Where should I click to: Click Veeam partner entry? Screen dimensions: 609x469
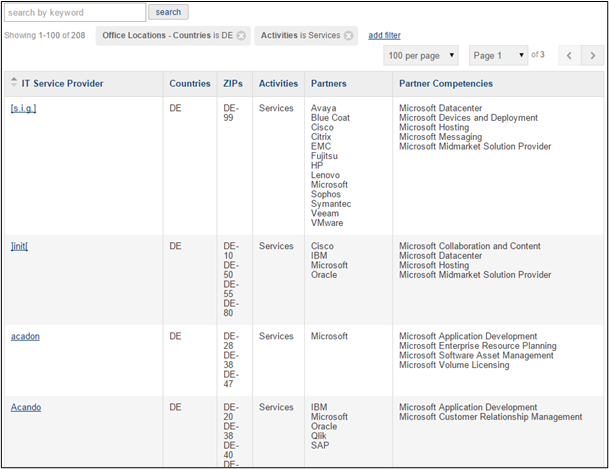pos(325,213)
